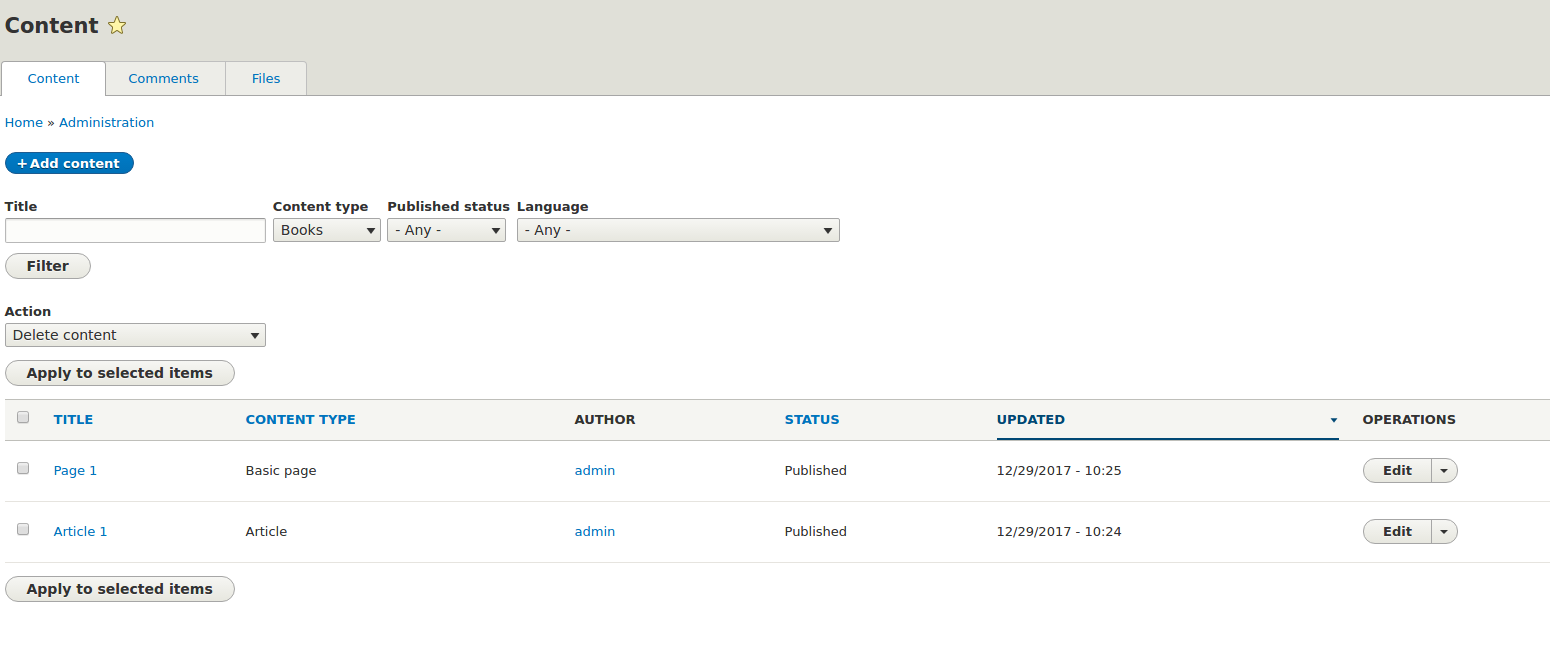Toggle the select-all checkbox in table header
Screen dimensions: 1550x651
(23, 418)
